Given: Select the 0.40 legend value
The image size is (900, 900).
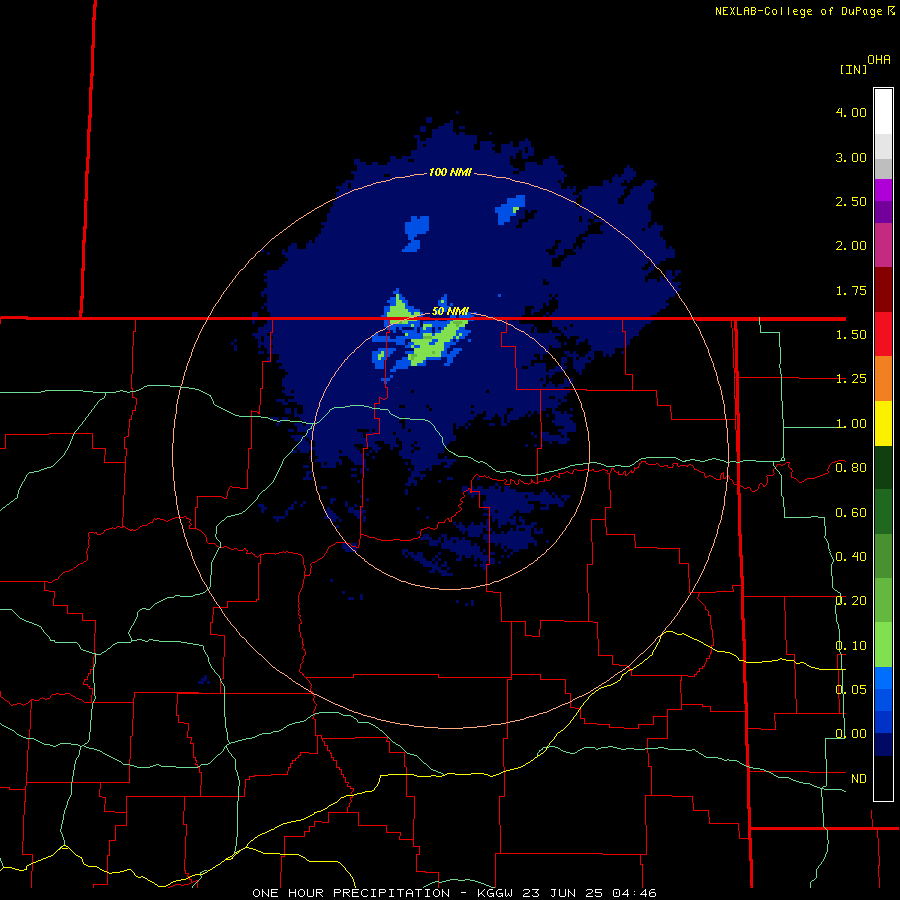Looking at the screenshot, I should pos(851,557).
